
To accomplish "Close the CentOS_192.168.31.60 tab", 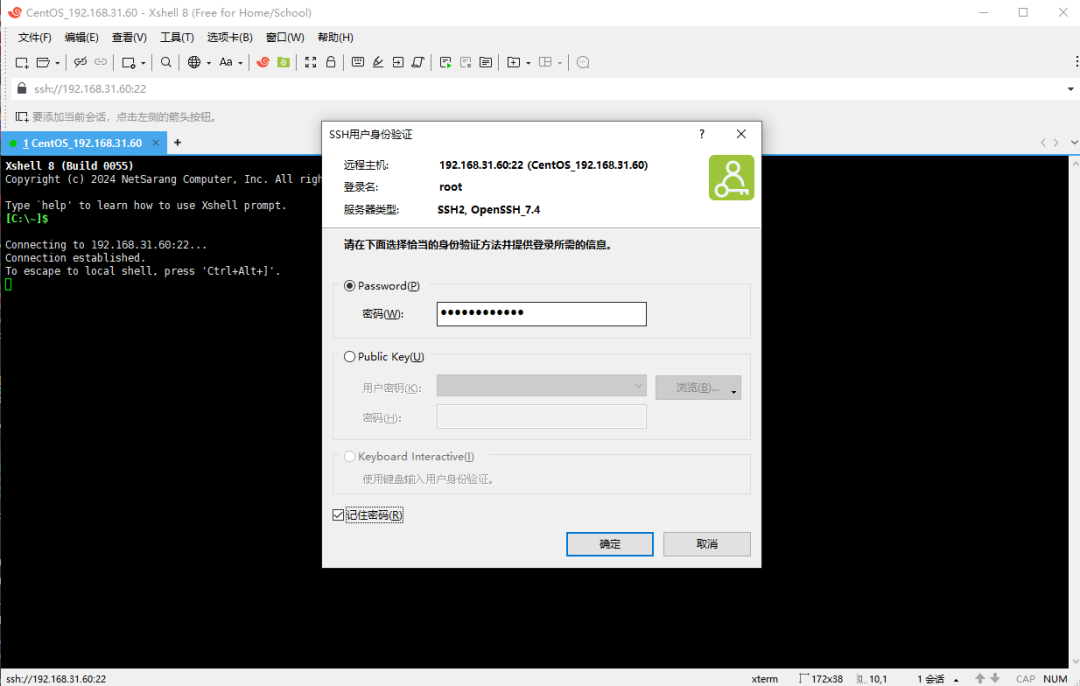I will [x=156, y=143].
